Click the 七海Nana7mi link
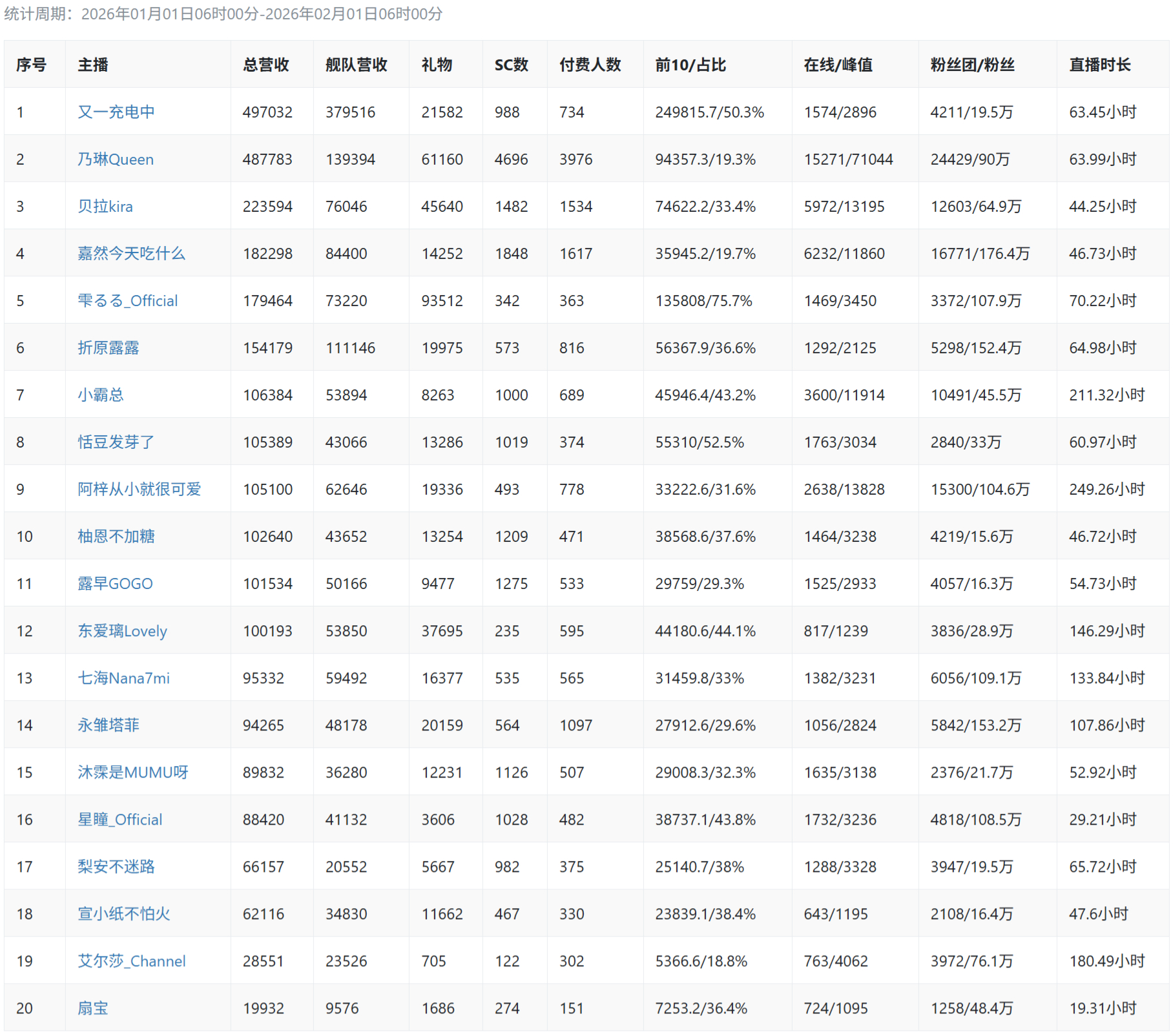The height and width of the screenshot is (1036, 1173). 123,678
